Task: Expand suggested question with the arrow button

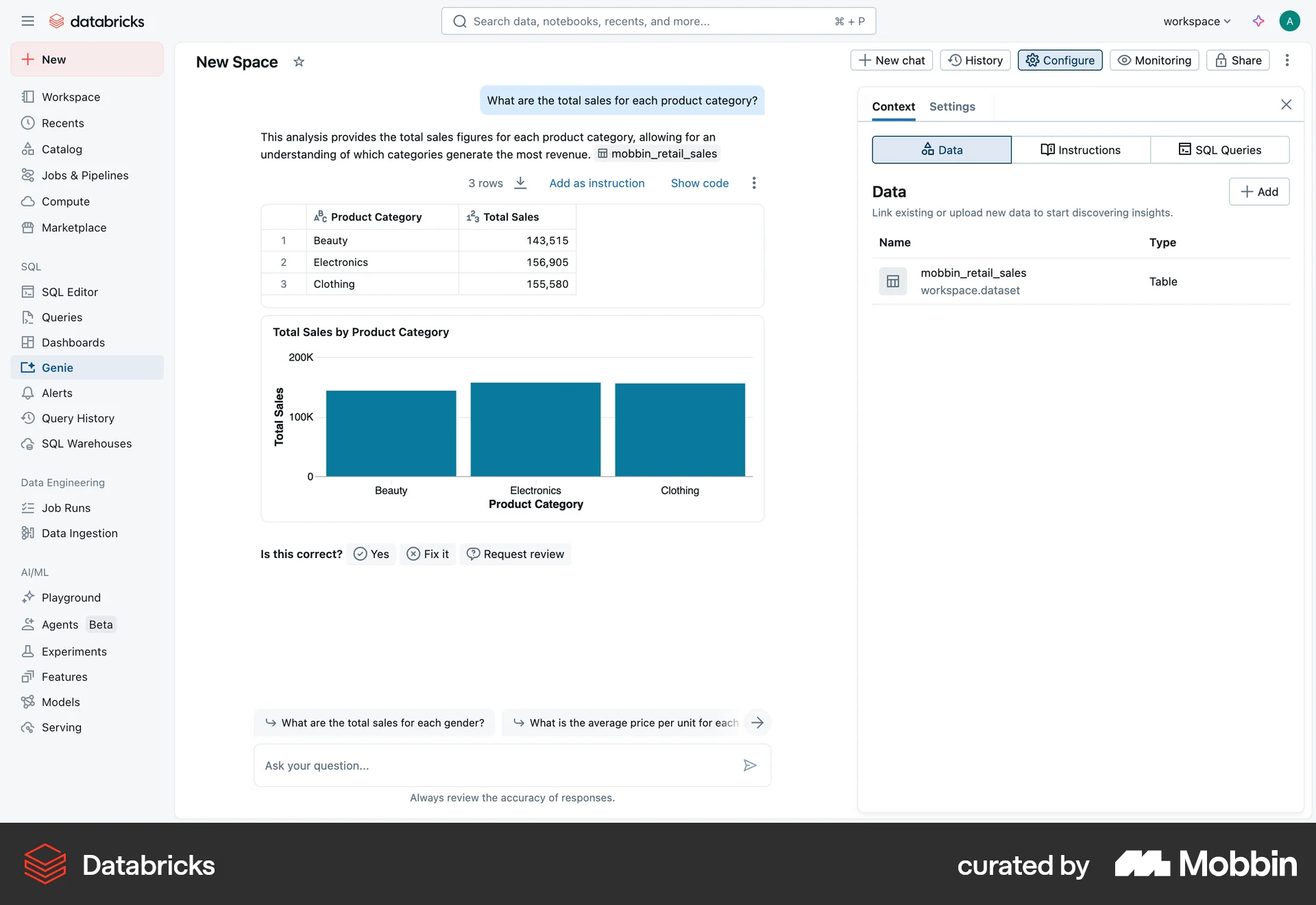Action: pyautogui.click(x=757, y=723)
